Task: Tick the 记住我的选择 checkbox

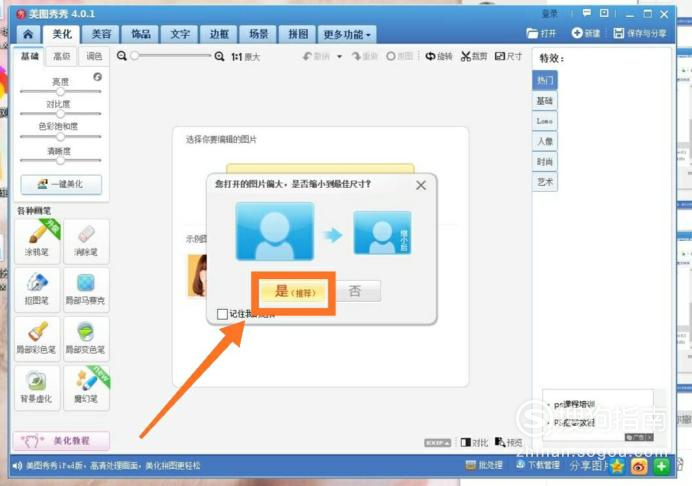Action: 222,314
